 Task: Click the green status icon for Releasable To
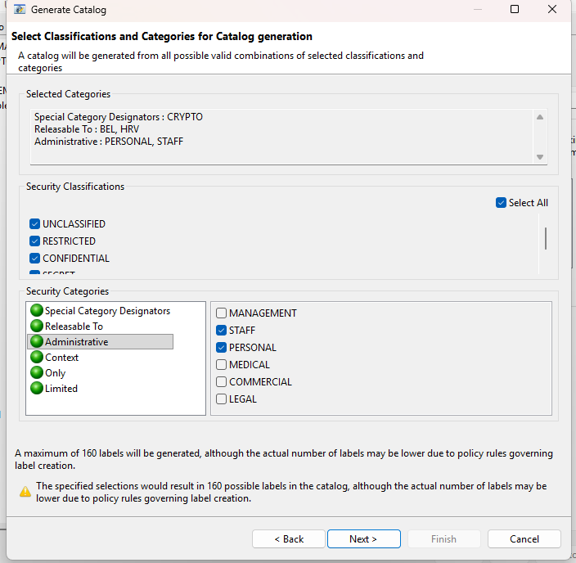click(37, 326)
